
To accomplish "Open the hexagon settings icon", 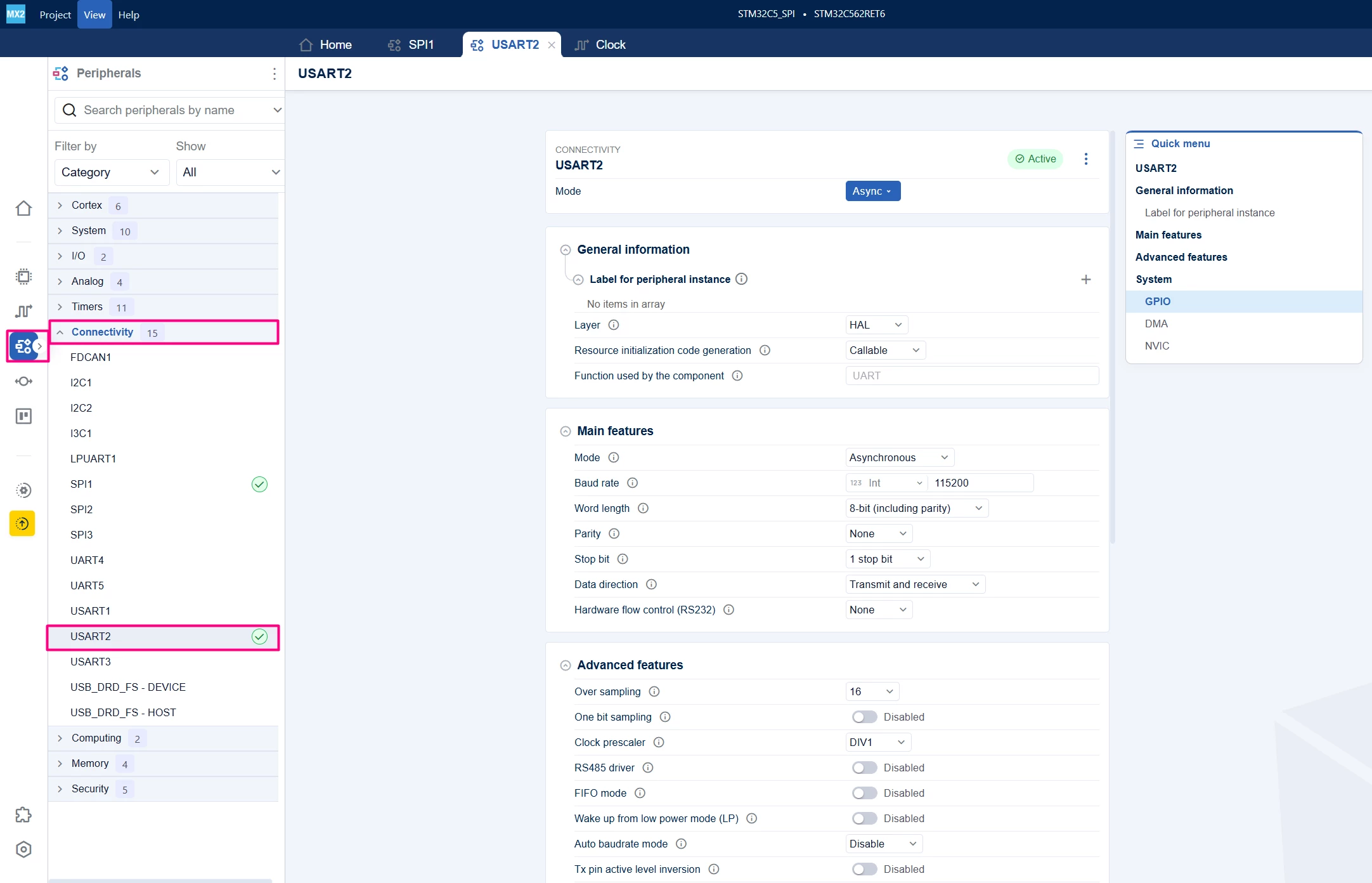I will point(23,849).
